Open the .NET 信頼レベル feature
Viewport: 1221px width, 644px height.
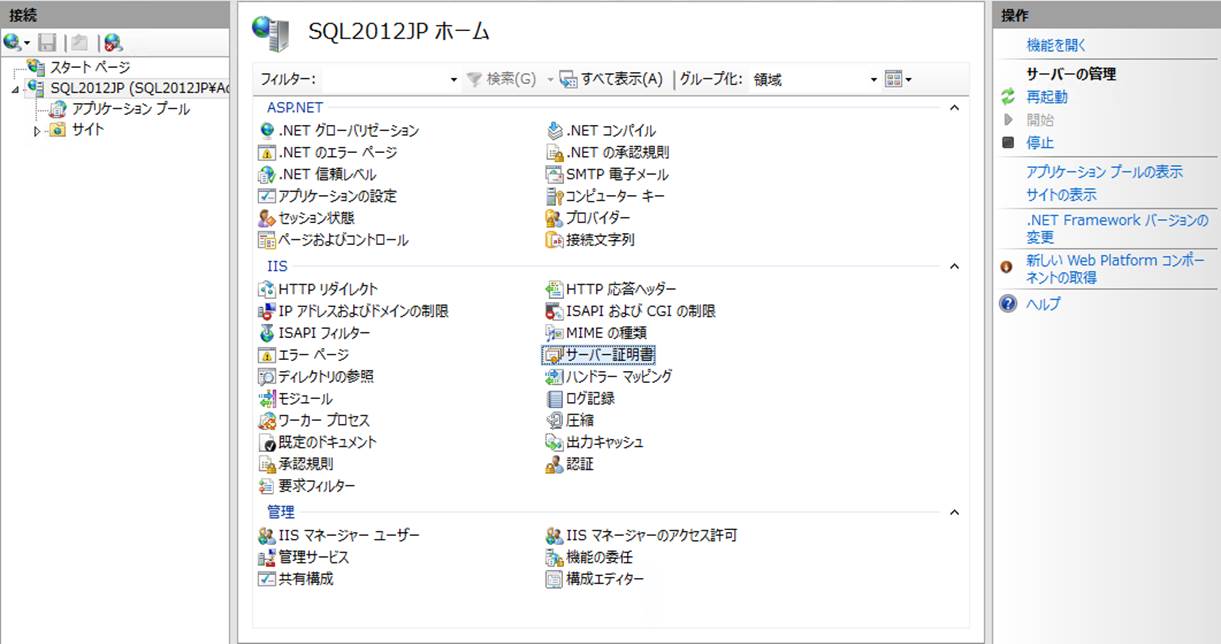318,175
